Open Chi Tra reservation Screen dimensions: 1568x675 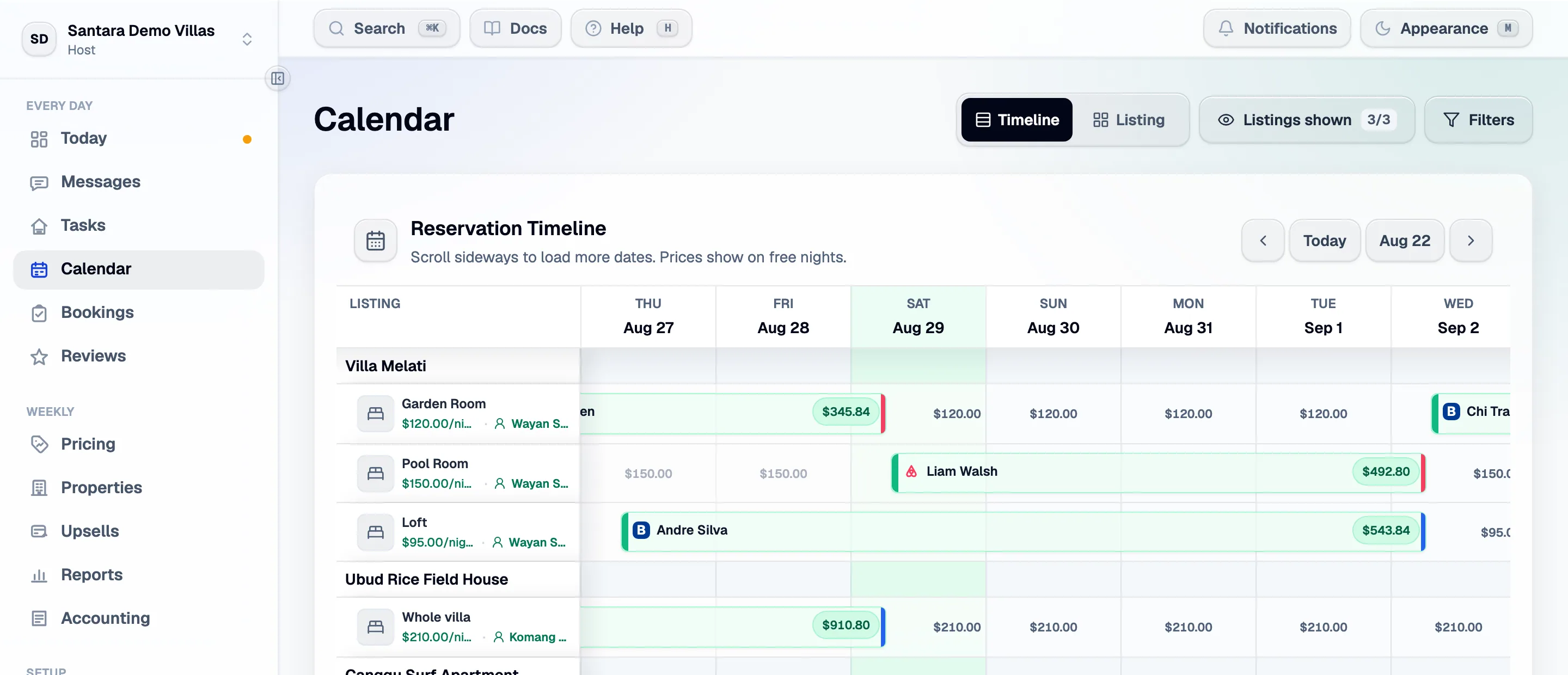point(1471,413)
